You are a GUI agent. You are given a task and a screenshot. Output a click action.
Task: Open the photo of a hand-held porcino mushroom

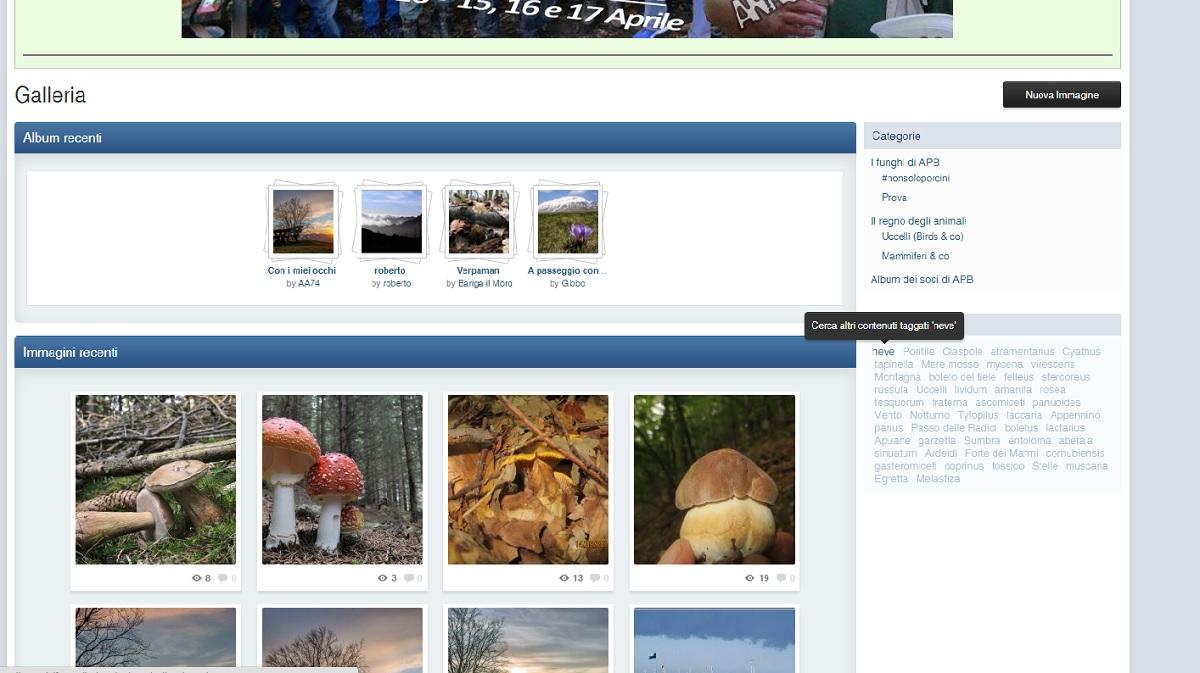[714, 480]
